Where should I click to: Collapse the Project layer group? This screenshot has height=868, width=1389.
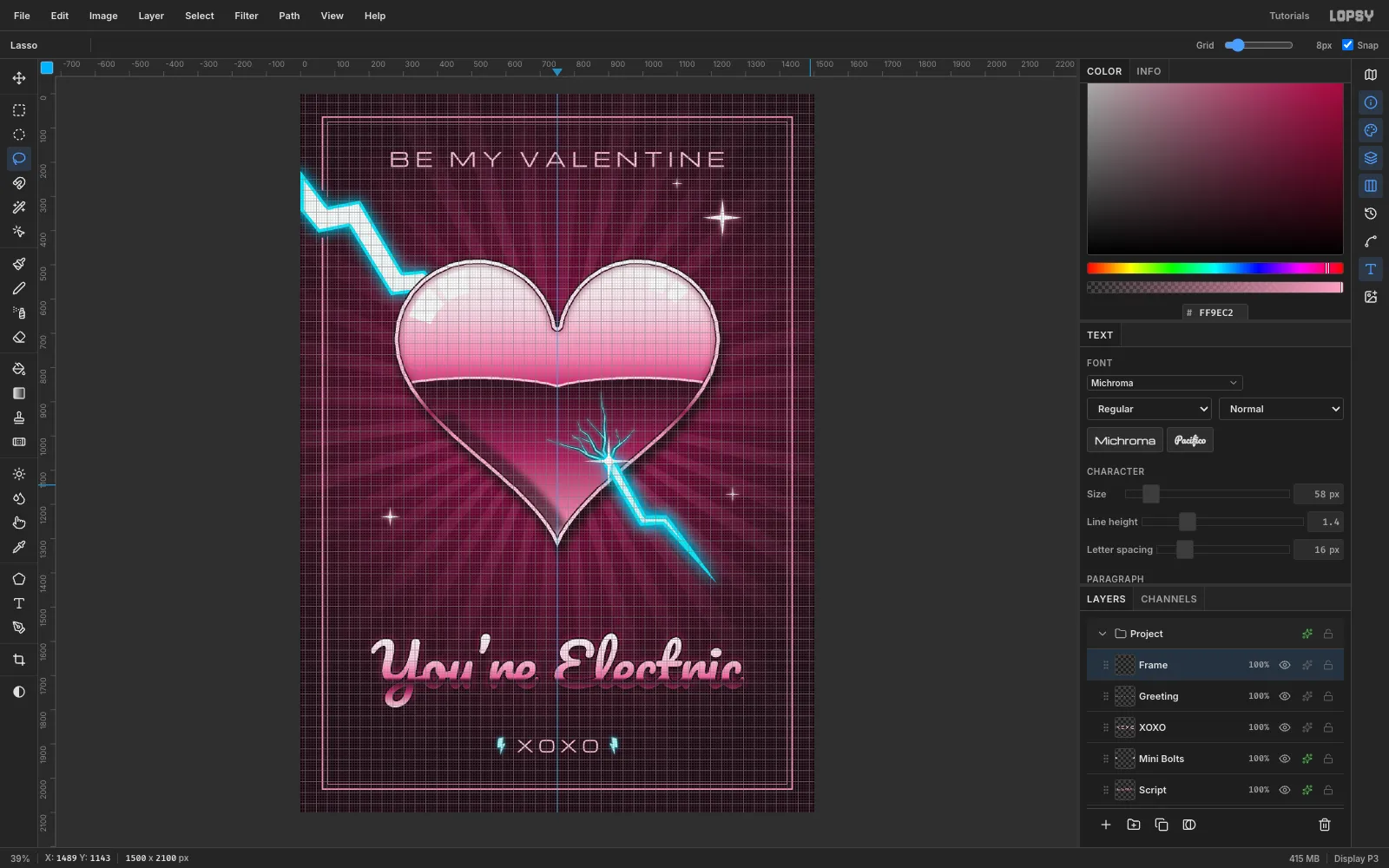pyautogui.click(x=1103, y=634)
